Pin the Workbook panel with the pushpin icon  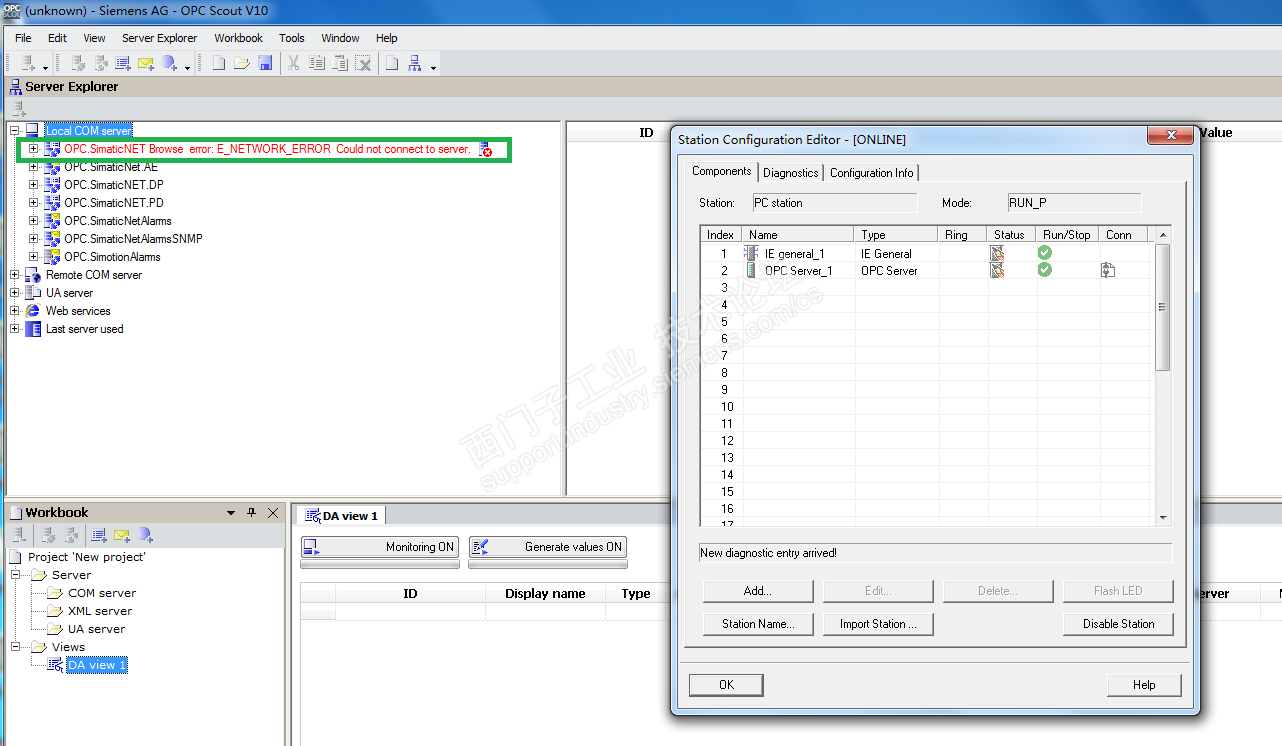click(251, 512)
